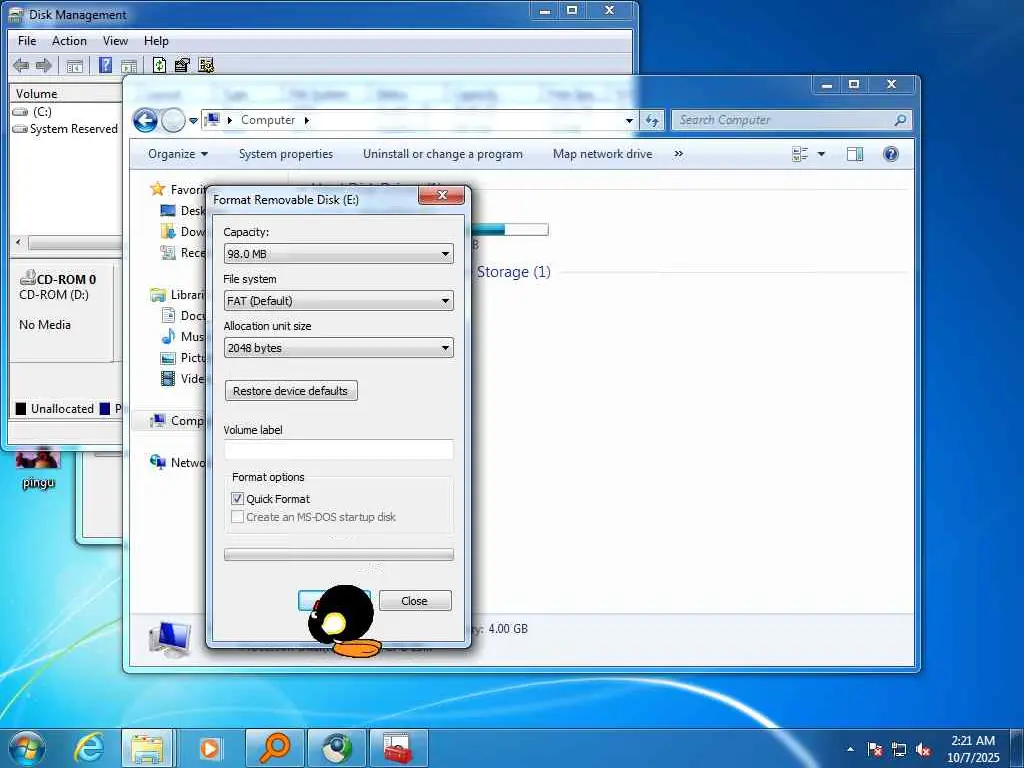The width and height of the screenshot is (1024, 768).
Task: Close Format dialog with red X
Action: pos(441,195)
